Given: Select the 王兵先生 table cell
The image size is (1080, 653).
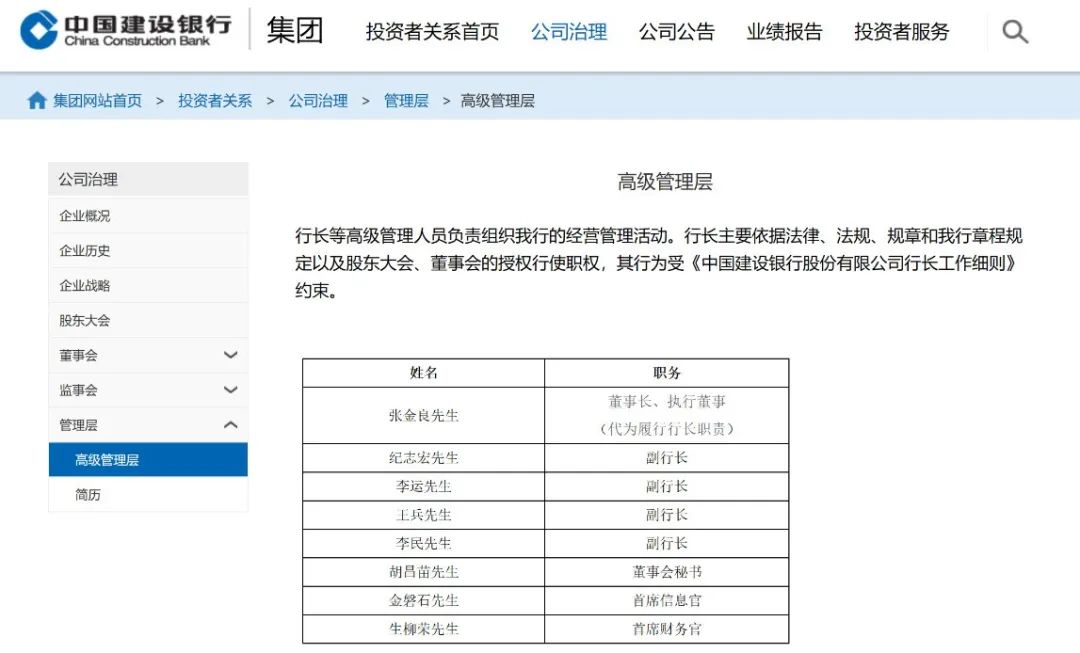Looking at the screenshot, I should click(x=424, y=515).
